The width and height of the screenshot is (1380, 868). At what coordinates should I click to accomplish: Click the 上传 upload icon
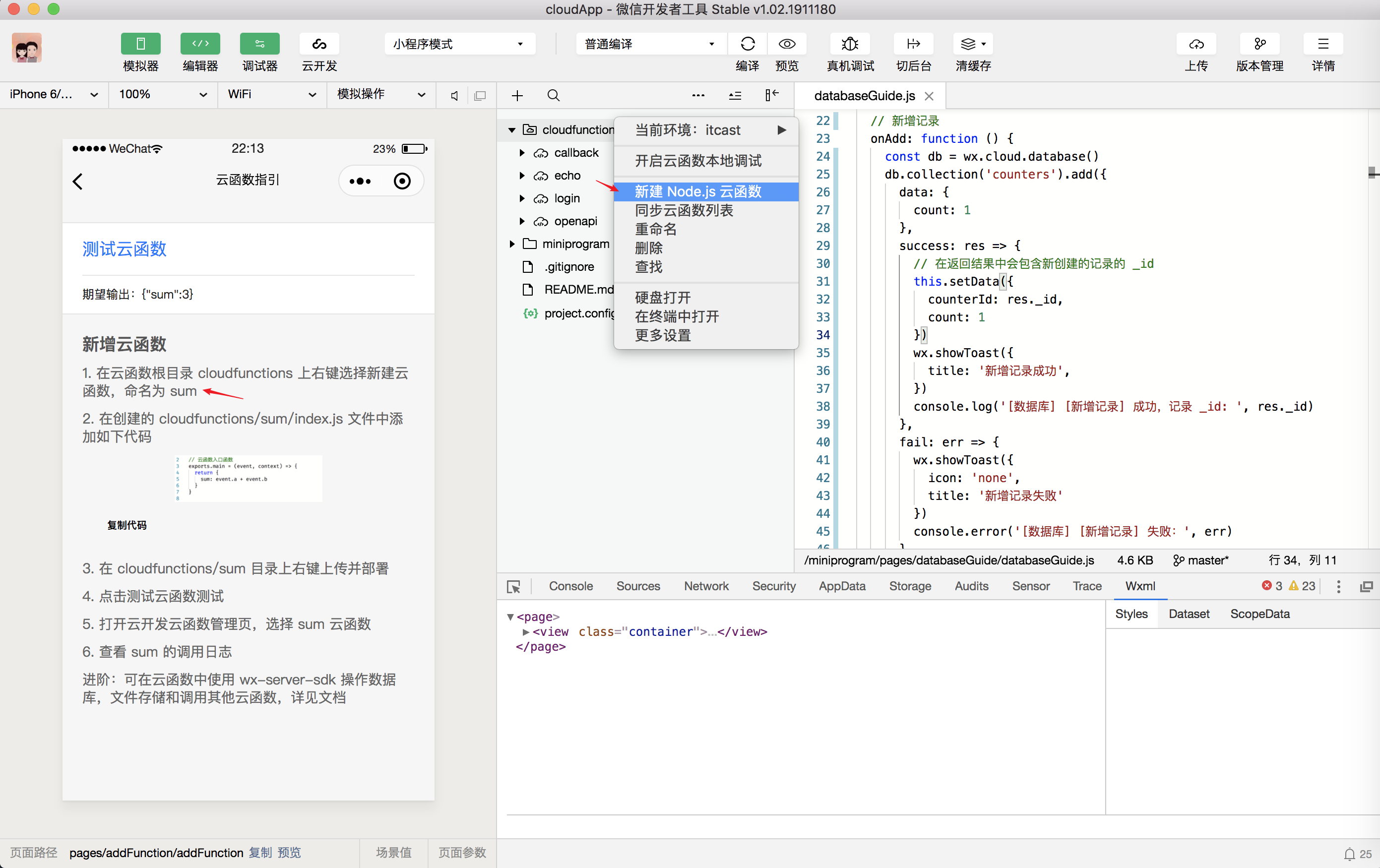pyautogui.click(x=1196, y=44)
